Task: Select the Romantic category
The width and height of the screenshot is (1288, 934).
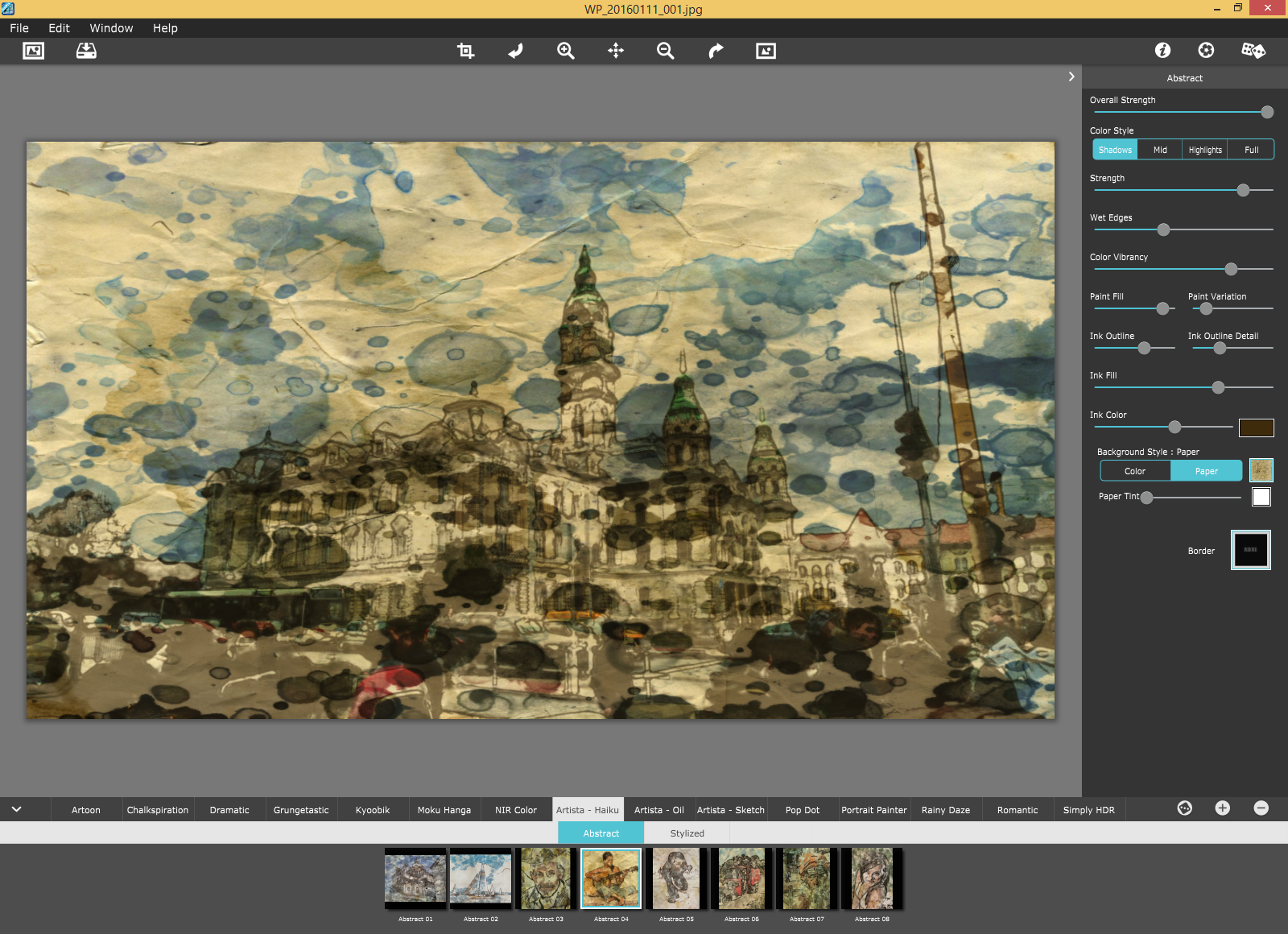Action: point(1018,810)
